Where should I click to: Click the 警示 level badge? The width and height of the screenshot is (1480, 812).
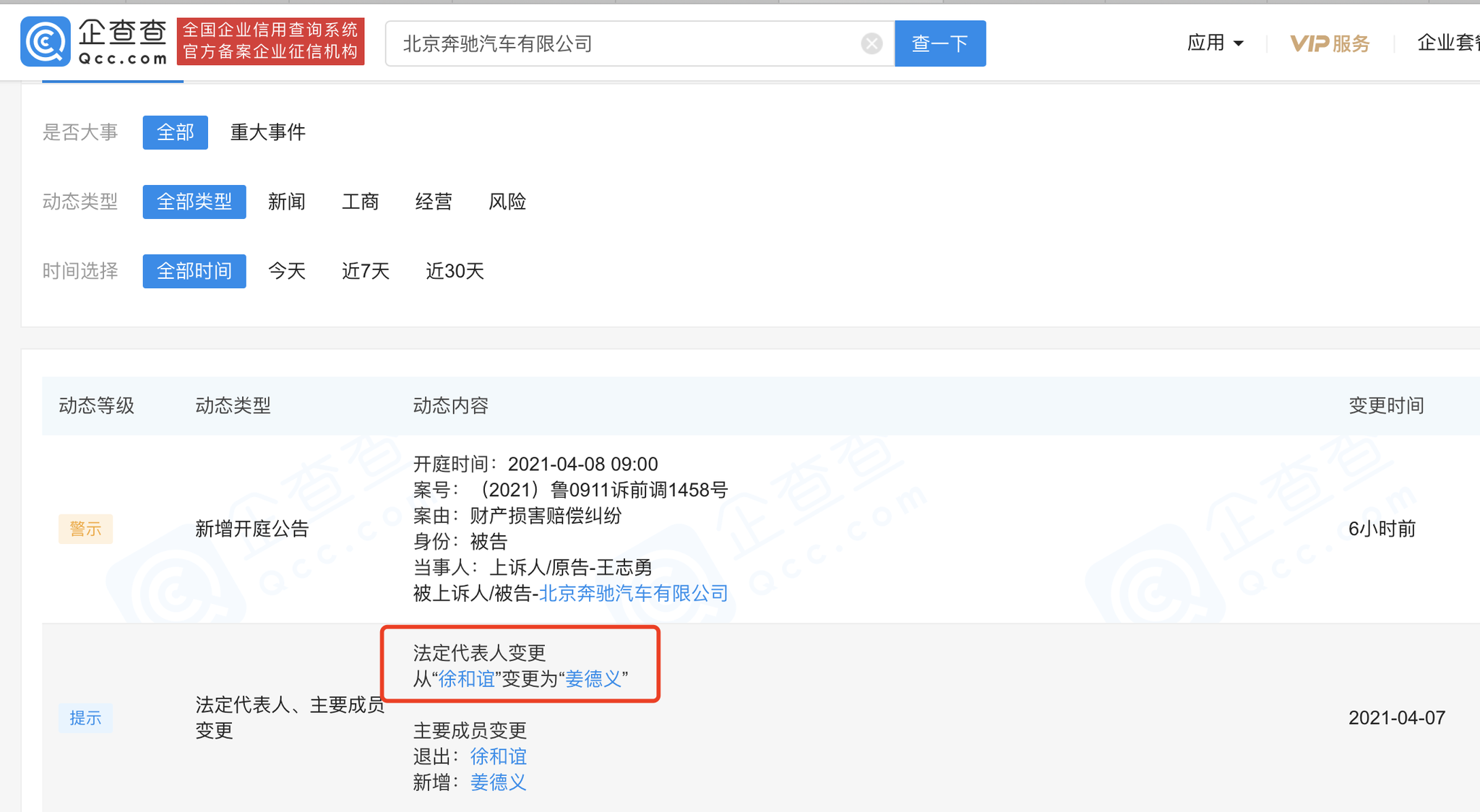[85, 529]
